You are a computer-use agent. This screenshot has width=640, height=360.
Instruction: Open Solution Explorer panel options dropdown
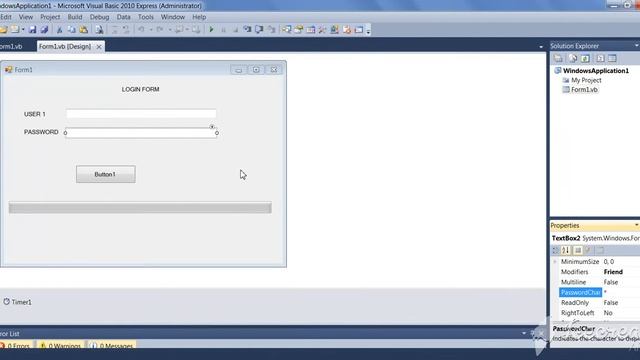(636, 46)
